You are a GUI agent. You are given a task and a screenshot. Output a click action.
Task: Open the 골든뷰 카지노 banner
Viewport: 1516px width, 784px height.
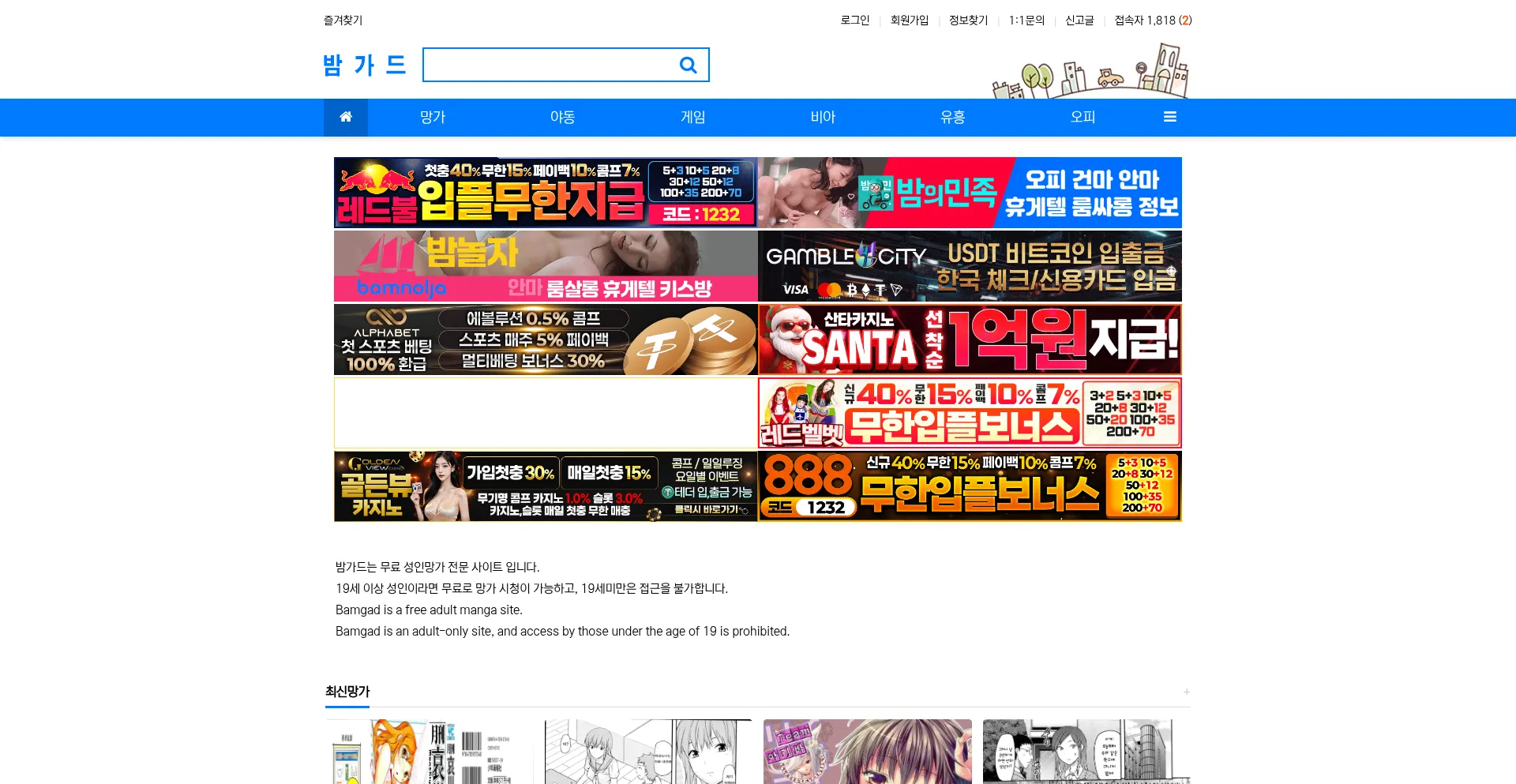click(546, 486)
